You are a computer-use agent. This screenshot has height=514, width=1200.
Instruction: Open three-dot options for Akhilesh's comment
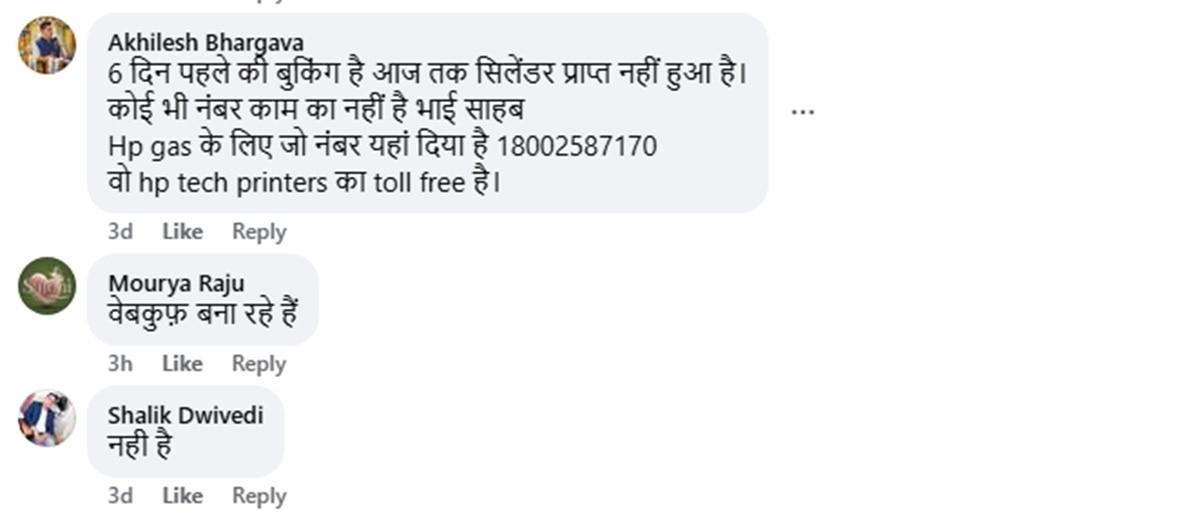[x=802, y=112]
